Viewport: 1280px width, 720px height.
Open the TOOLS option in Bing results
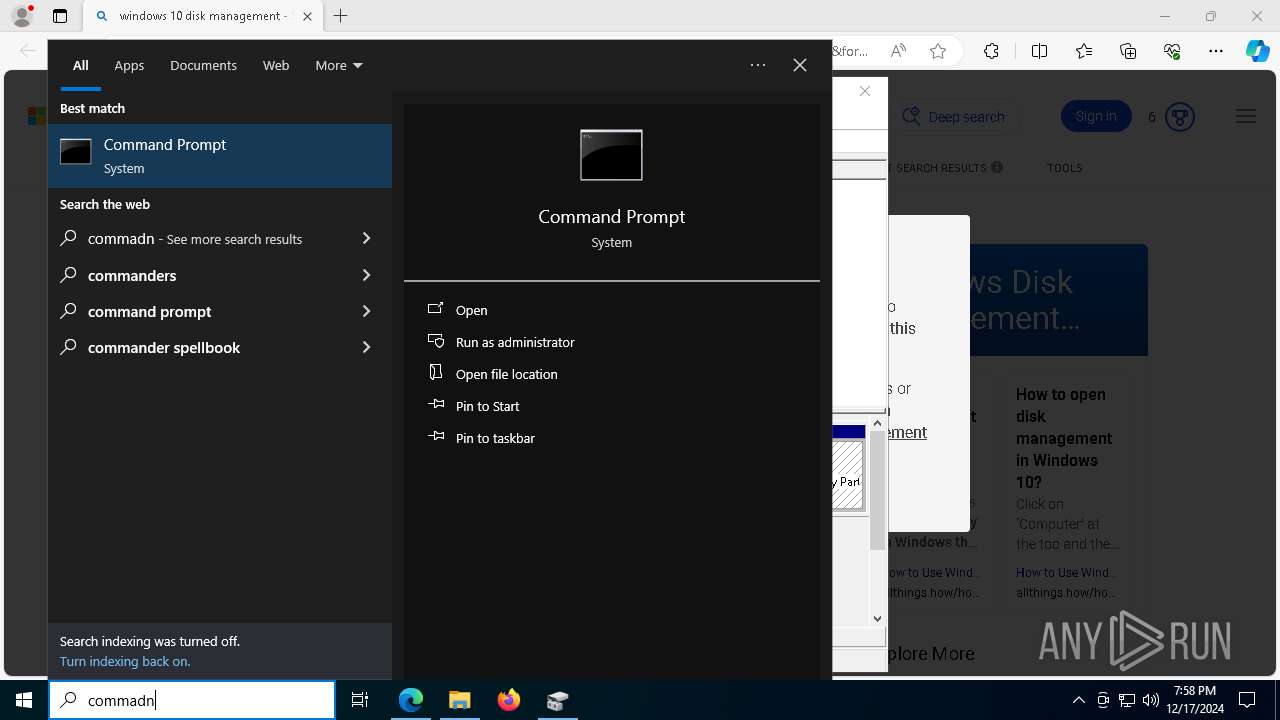(x=1064, y=168)
